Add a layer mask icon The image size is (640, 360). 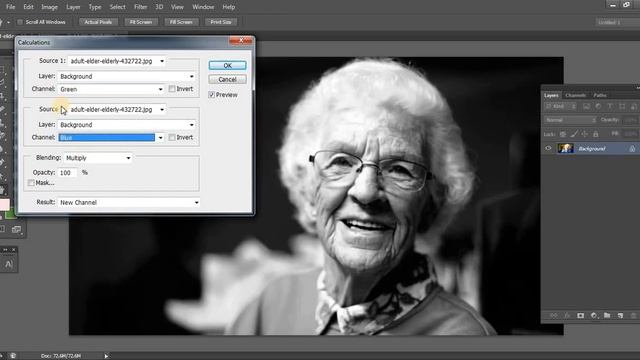580,316
